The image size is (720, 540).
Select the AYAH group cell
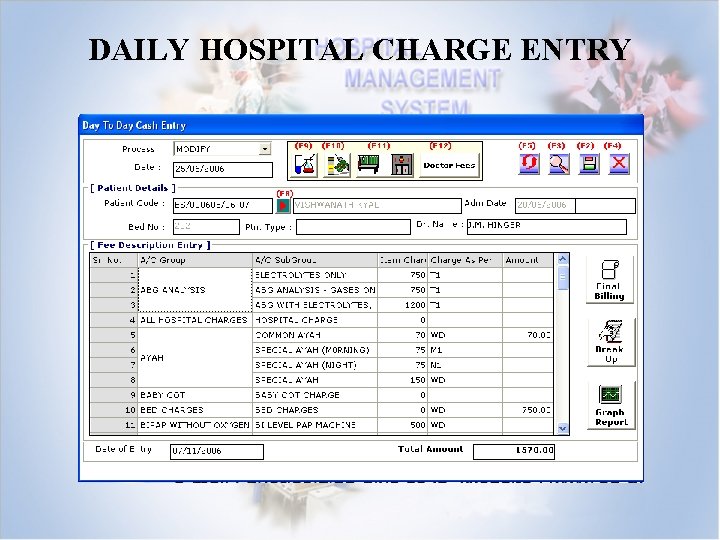[195, 358]
